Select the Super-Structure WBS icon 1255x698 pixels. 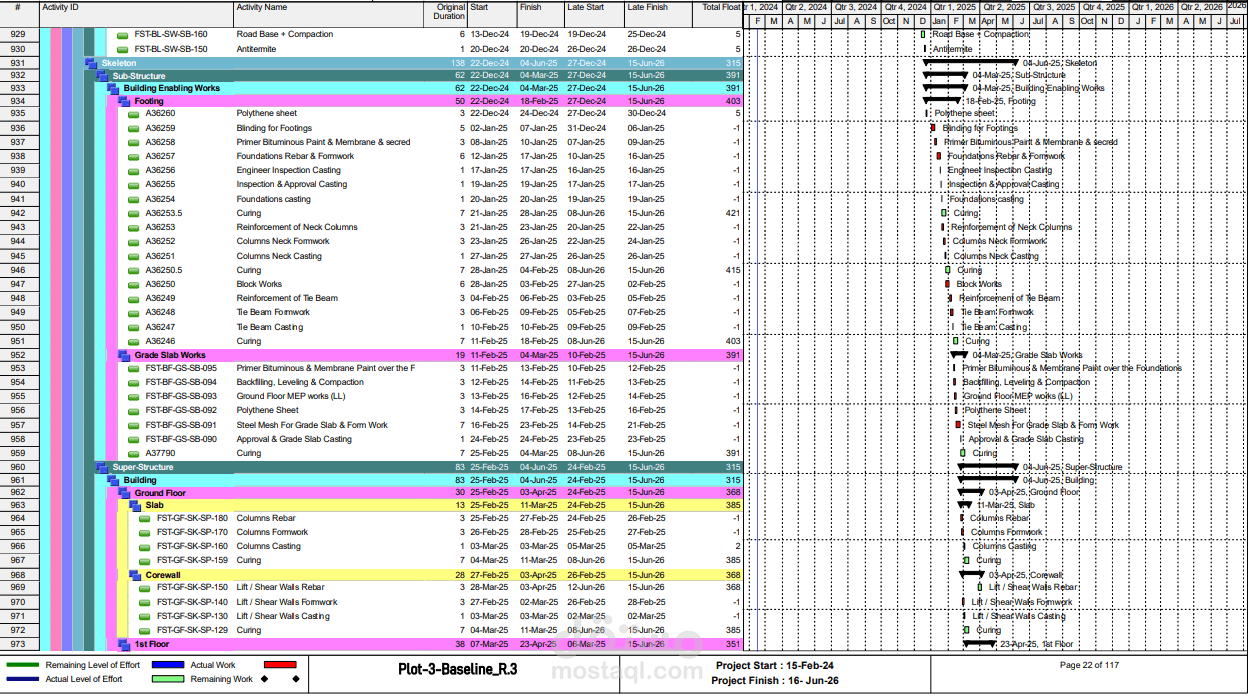102,467
